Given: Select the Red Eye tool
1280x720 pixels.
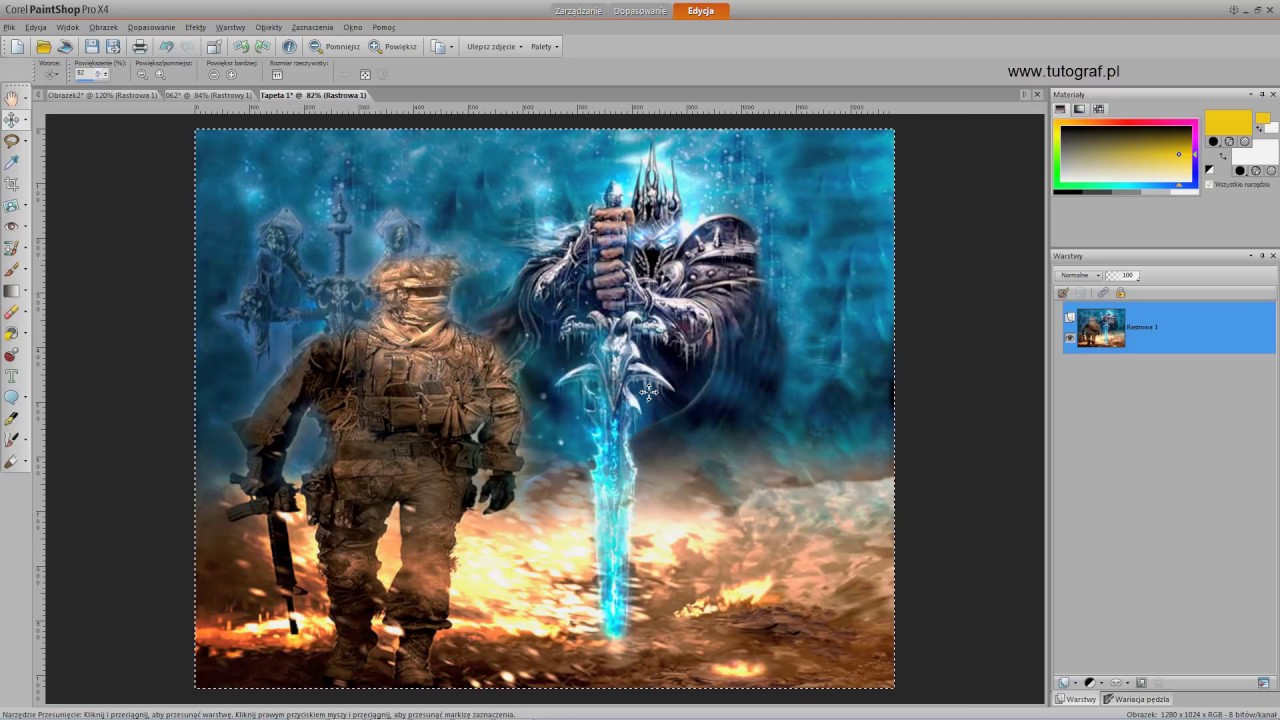Looking at the screenshot, I should coord(12,227).
